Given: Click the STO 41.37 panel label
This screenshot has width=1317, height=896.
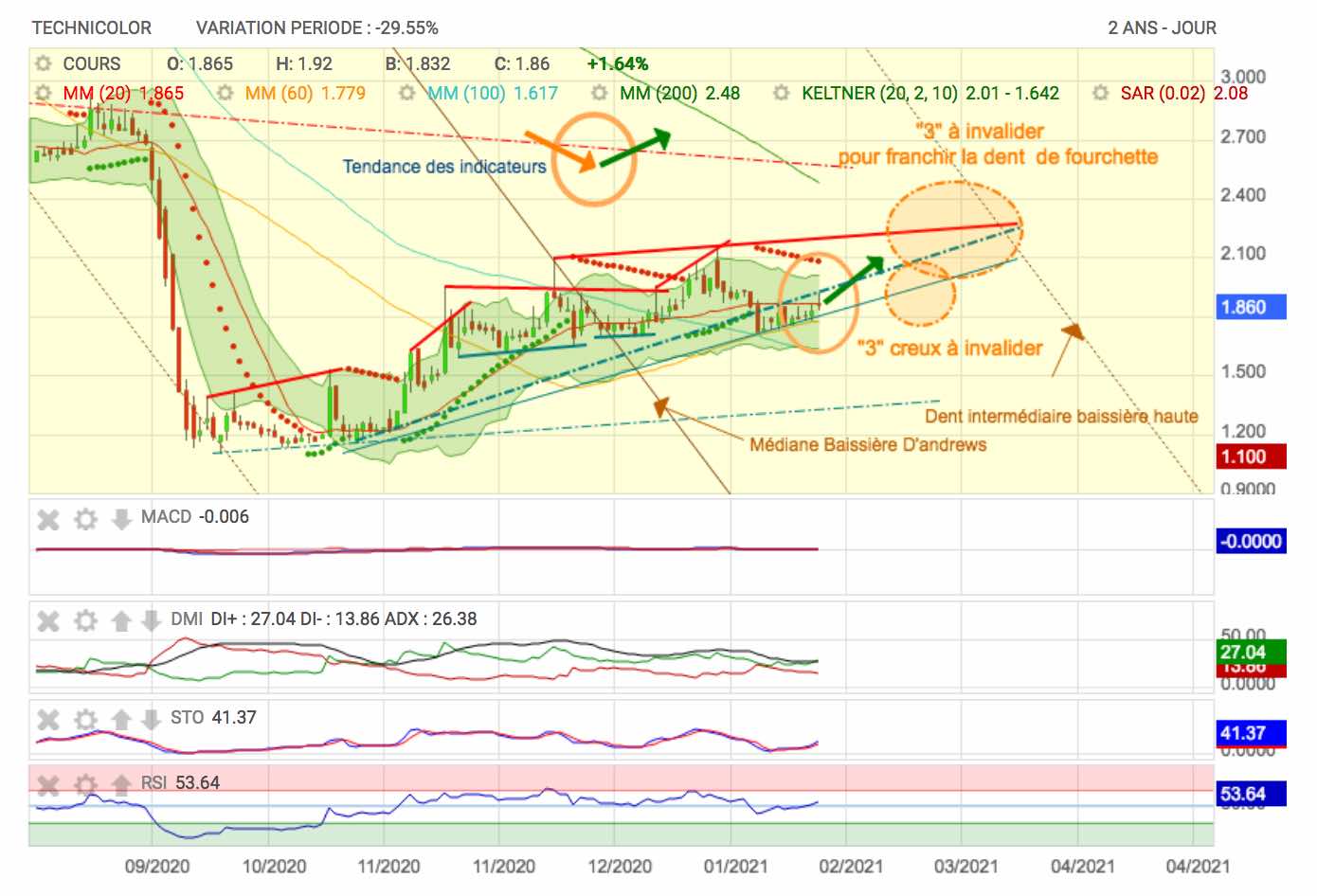Looking at the screenshot, I should pyautogui.click(x=213, y=718).
